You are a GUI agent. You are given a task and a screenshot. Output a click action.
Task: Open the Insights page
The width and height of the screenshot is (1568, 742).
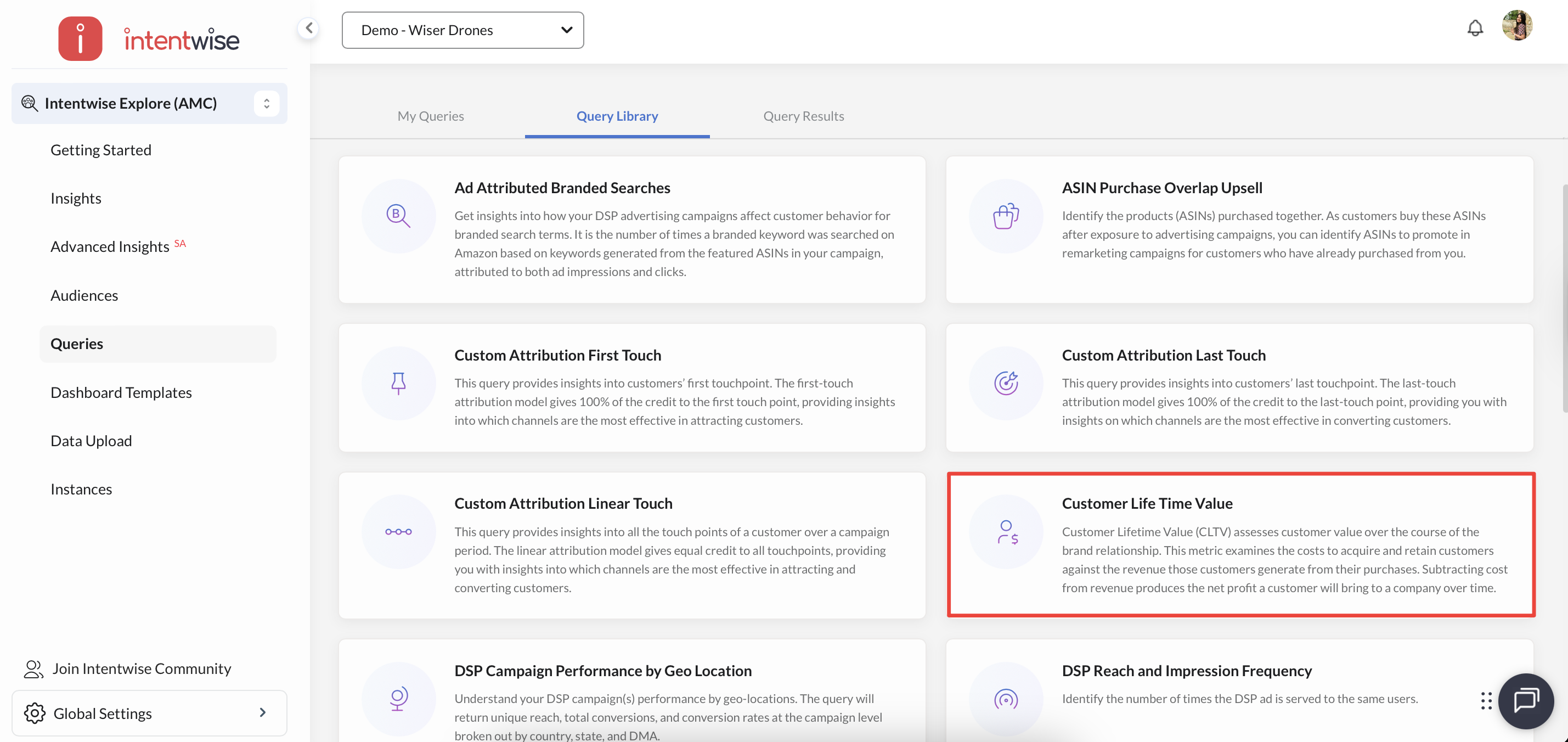click(x=76, y=198)
